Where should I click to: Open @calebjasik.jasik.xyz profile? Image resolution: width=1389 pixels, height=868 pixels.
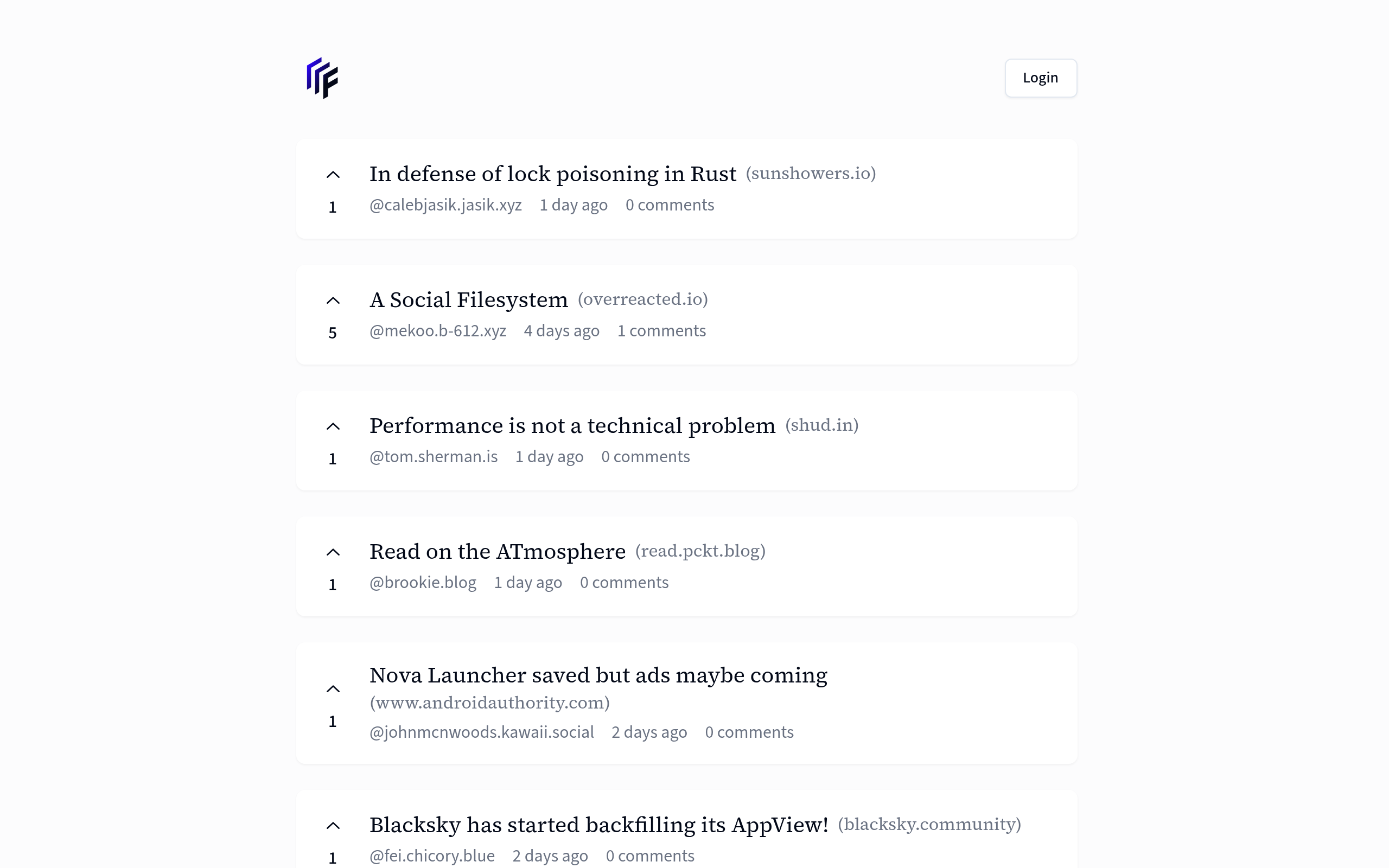click(446, 205)
